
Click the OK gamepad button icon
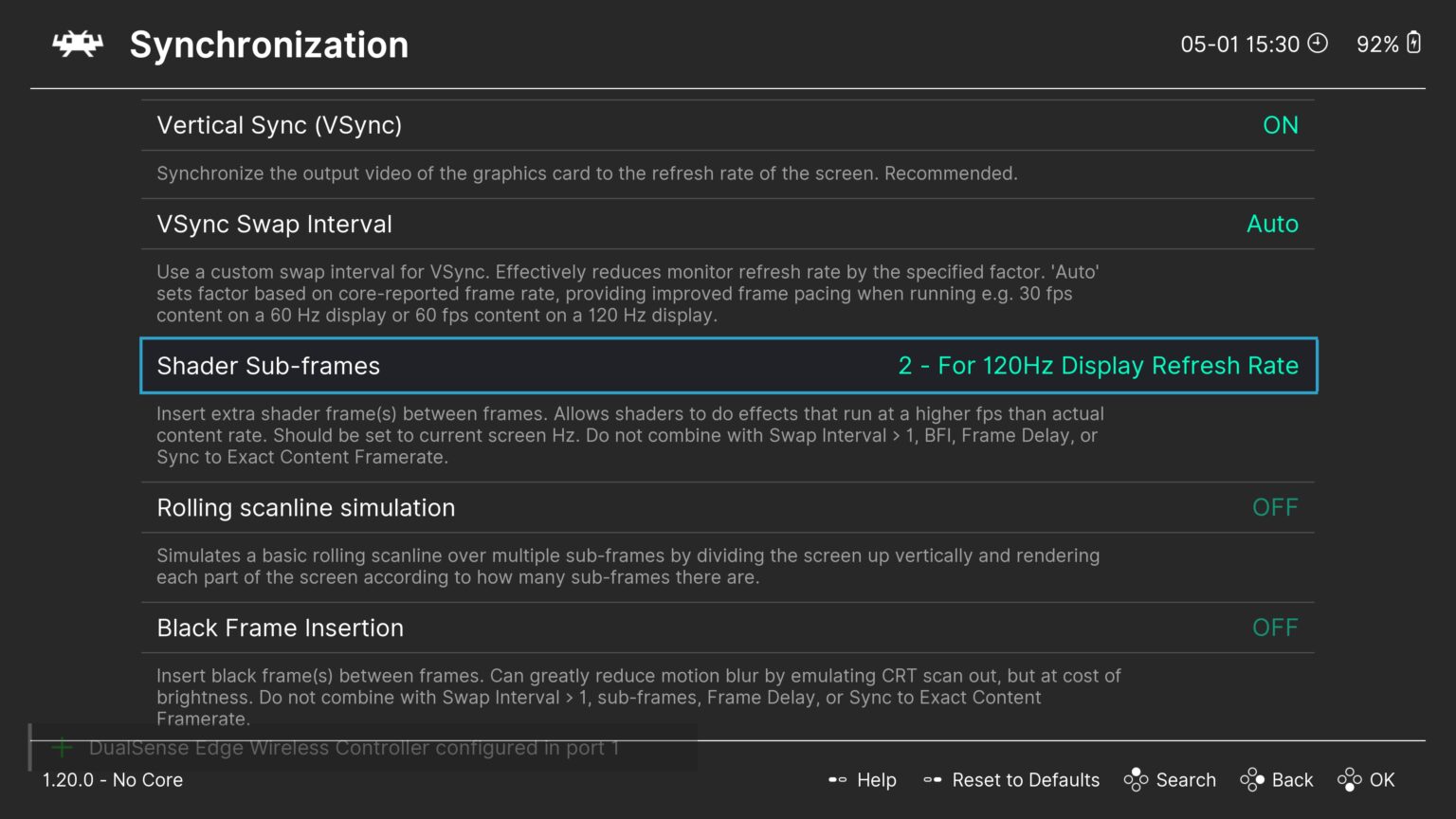pos(1349,780)
